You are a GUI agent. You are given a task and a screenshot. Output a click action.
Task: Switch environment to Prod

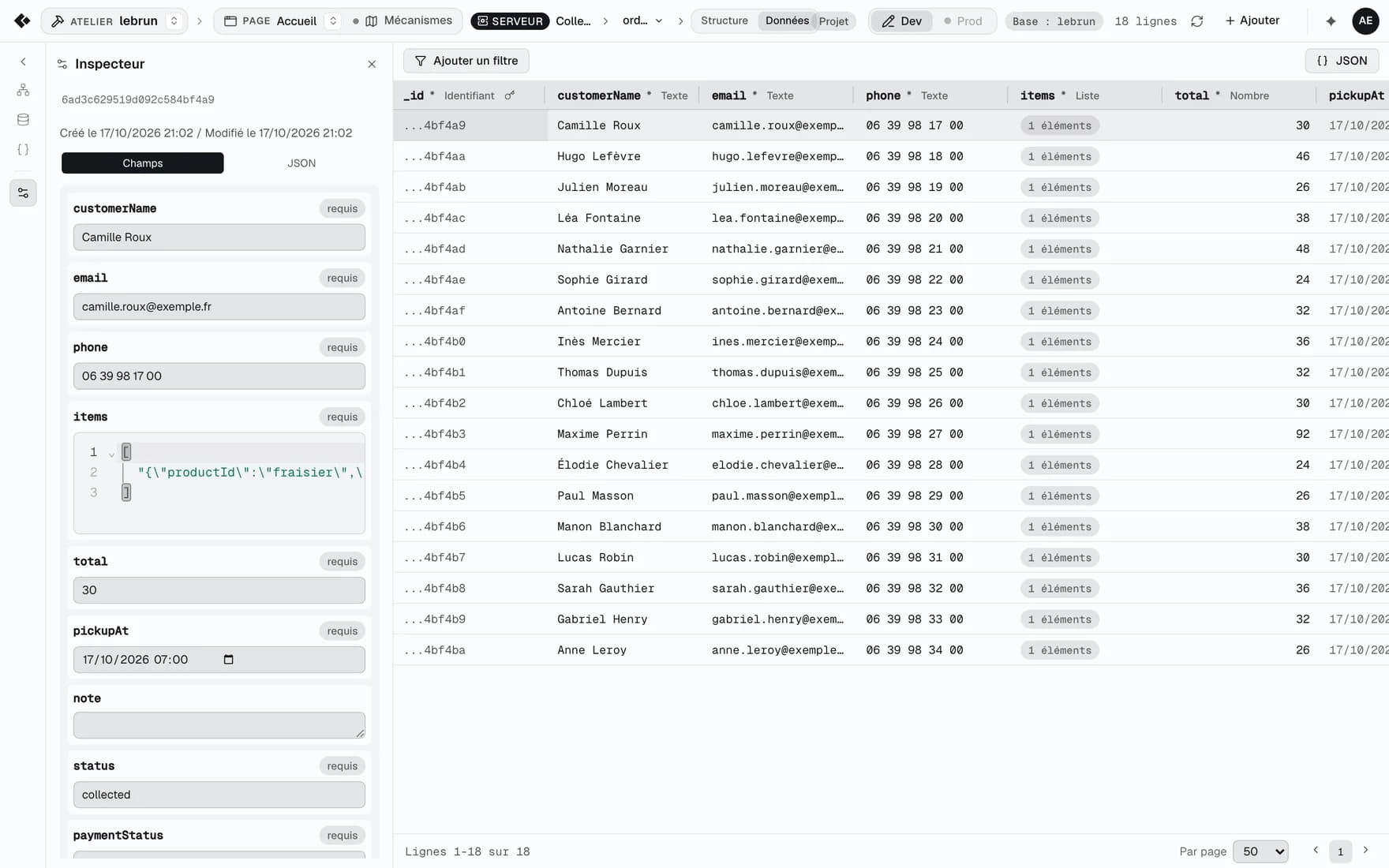[x=964, y=21]
